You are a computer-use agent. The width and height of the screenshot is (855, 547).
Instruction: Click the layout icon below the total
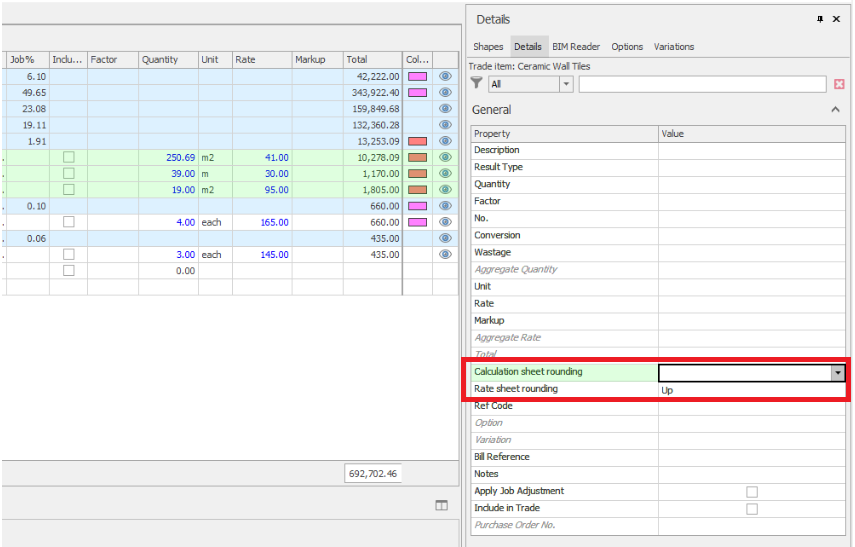click(x=441, y=506)
